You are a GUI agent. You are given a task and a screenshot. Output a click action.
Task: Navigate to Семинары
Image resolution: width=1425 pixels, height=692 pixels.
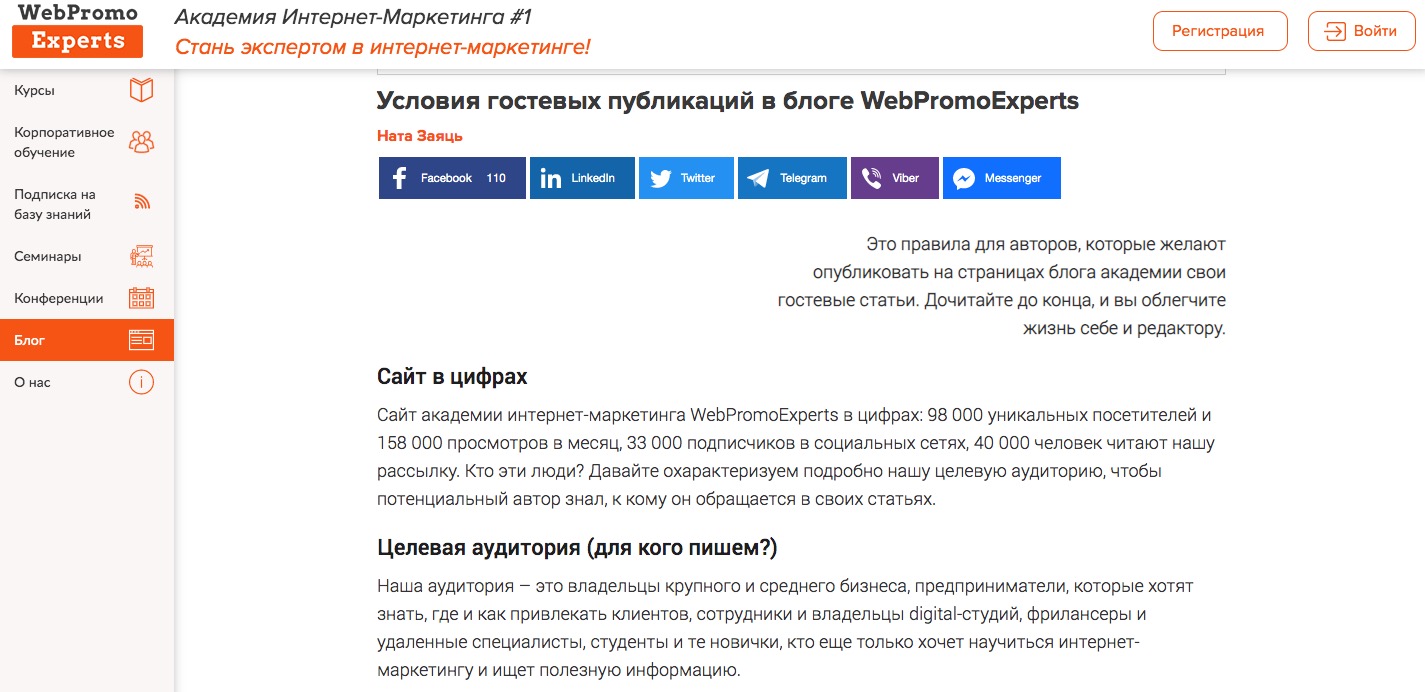[x=87, y=256]
